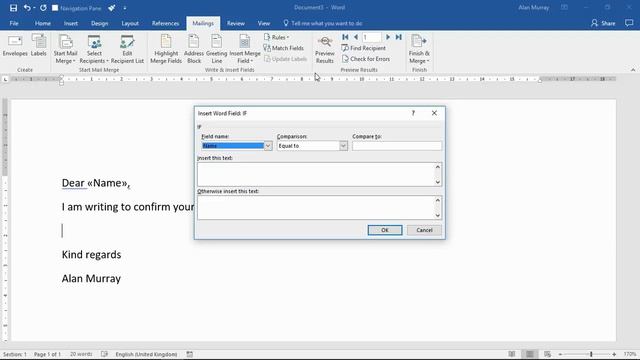
Task: Switch to Web Layout view
Action: click(547, 354)
